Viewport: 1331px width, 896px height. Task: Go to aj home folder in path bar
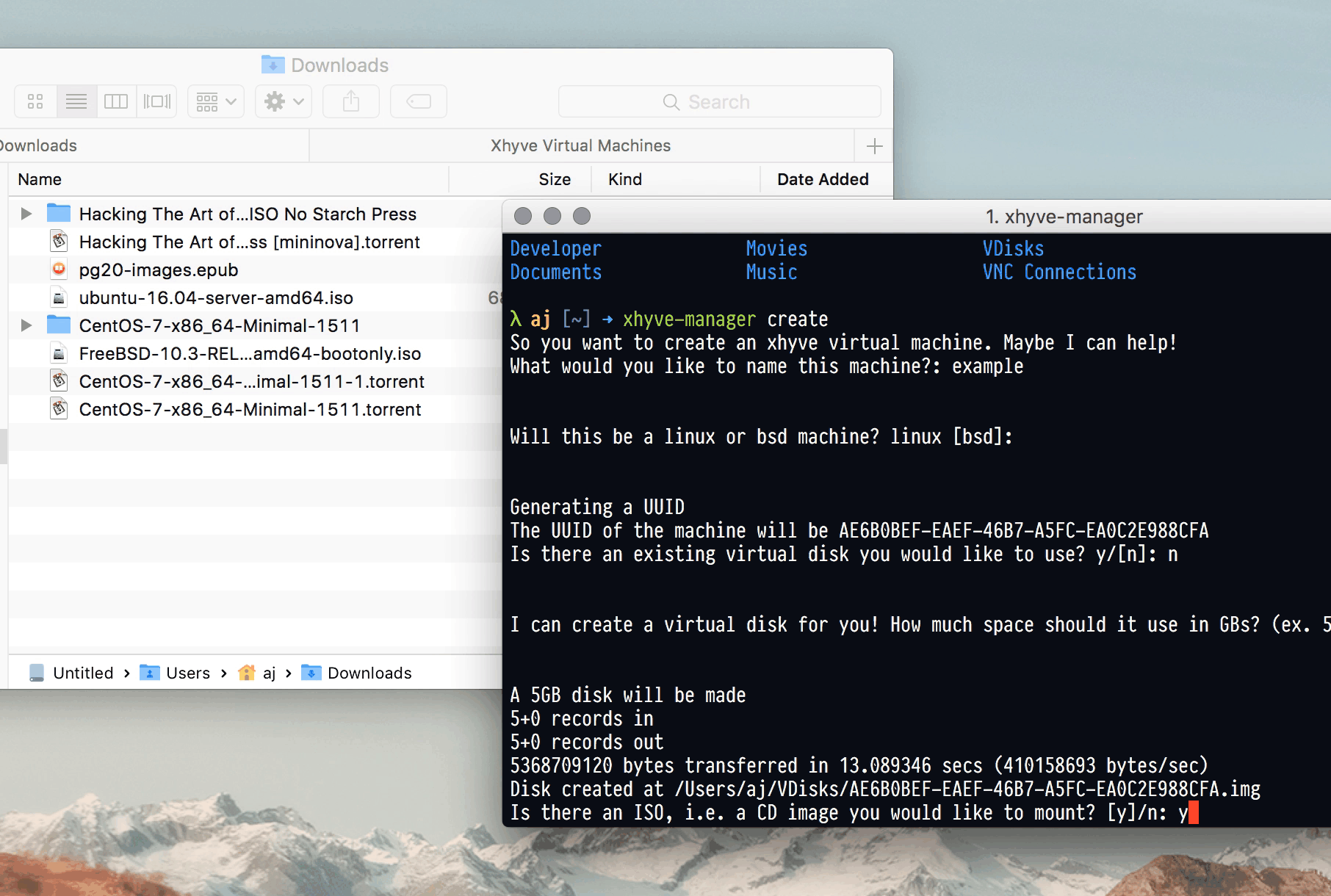[258, 673]
